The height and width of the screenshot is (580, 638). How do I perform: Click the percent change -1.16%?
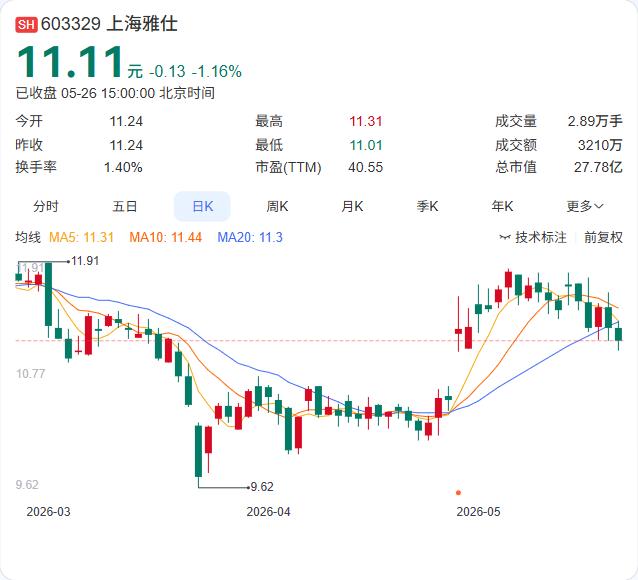coord(216,72)
